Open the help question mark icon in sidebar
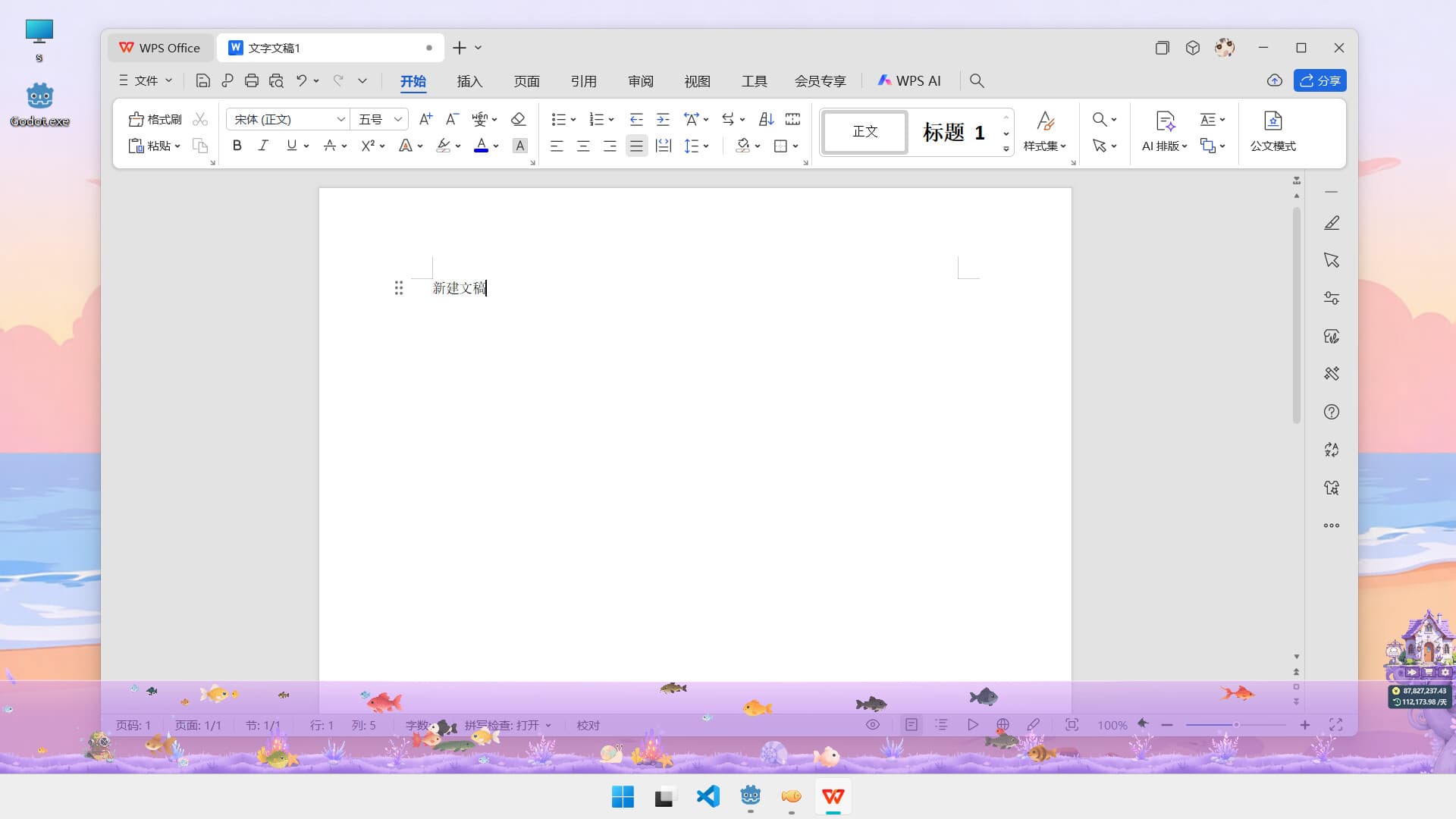Image resolution: width=1456 pixels, height=819 pixels. coord(1331,412)
